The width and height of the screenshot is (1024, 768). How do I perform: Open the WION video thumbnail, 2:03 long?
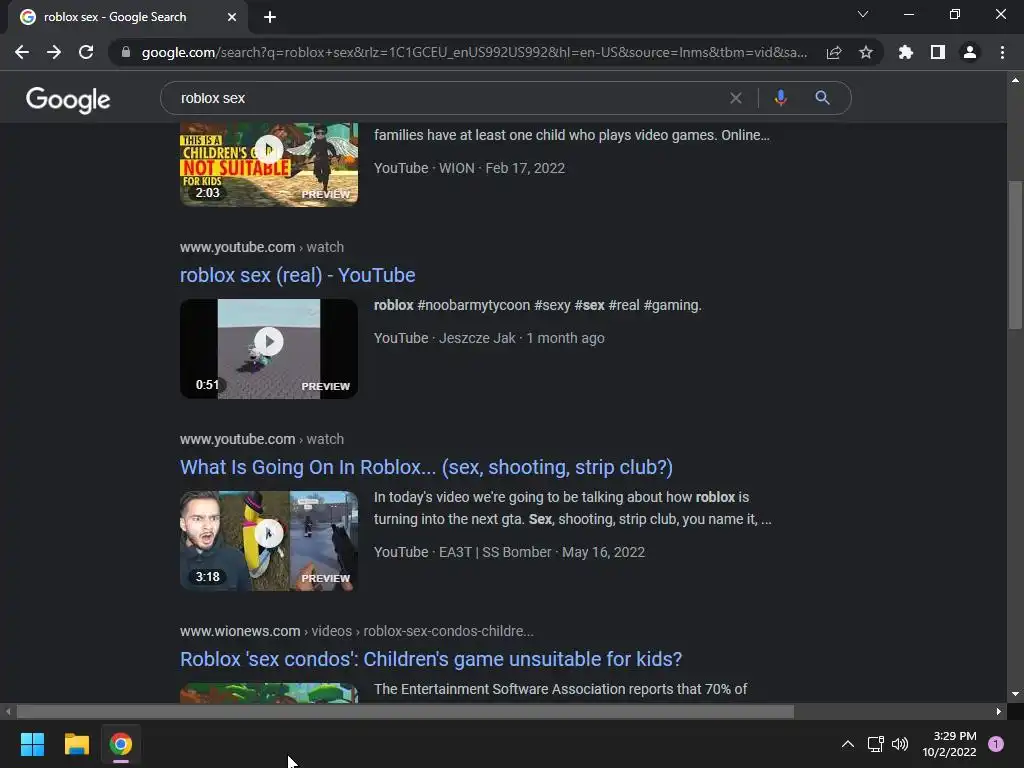coord(269,165)
